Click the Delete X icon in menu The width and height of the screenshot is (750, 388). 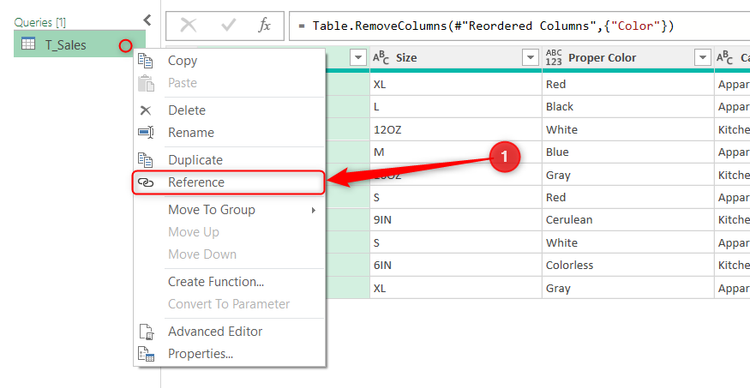coord(145,111)
